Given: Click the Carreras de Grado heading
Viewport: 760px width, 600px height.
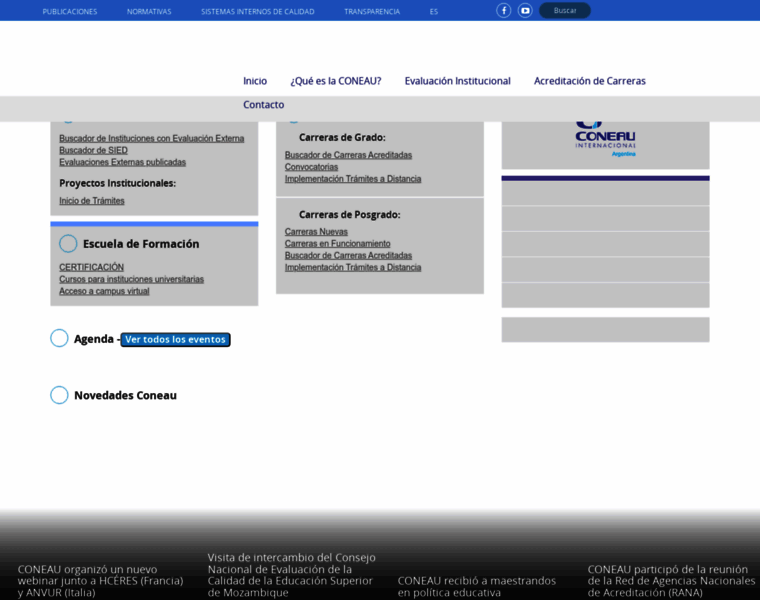Looking at the screenshot, I should 342,138.
